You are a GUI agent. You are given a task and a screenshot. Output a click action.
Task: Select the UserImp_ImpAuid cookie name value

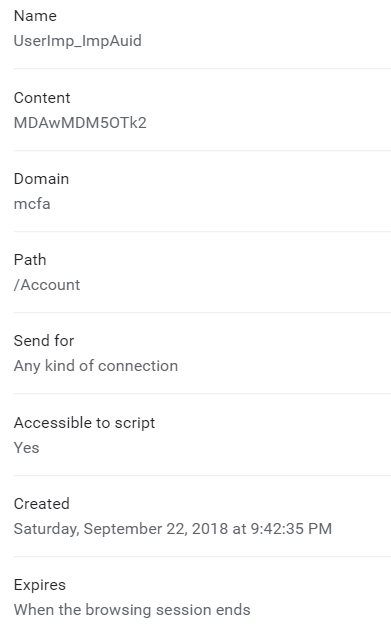tap(77, 41)
